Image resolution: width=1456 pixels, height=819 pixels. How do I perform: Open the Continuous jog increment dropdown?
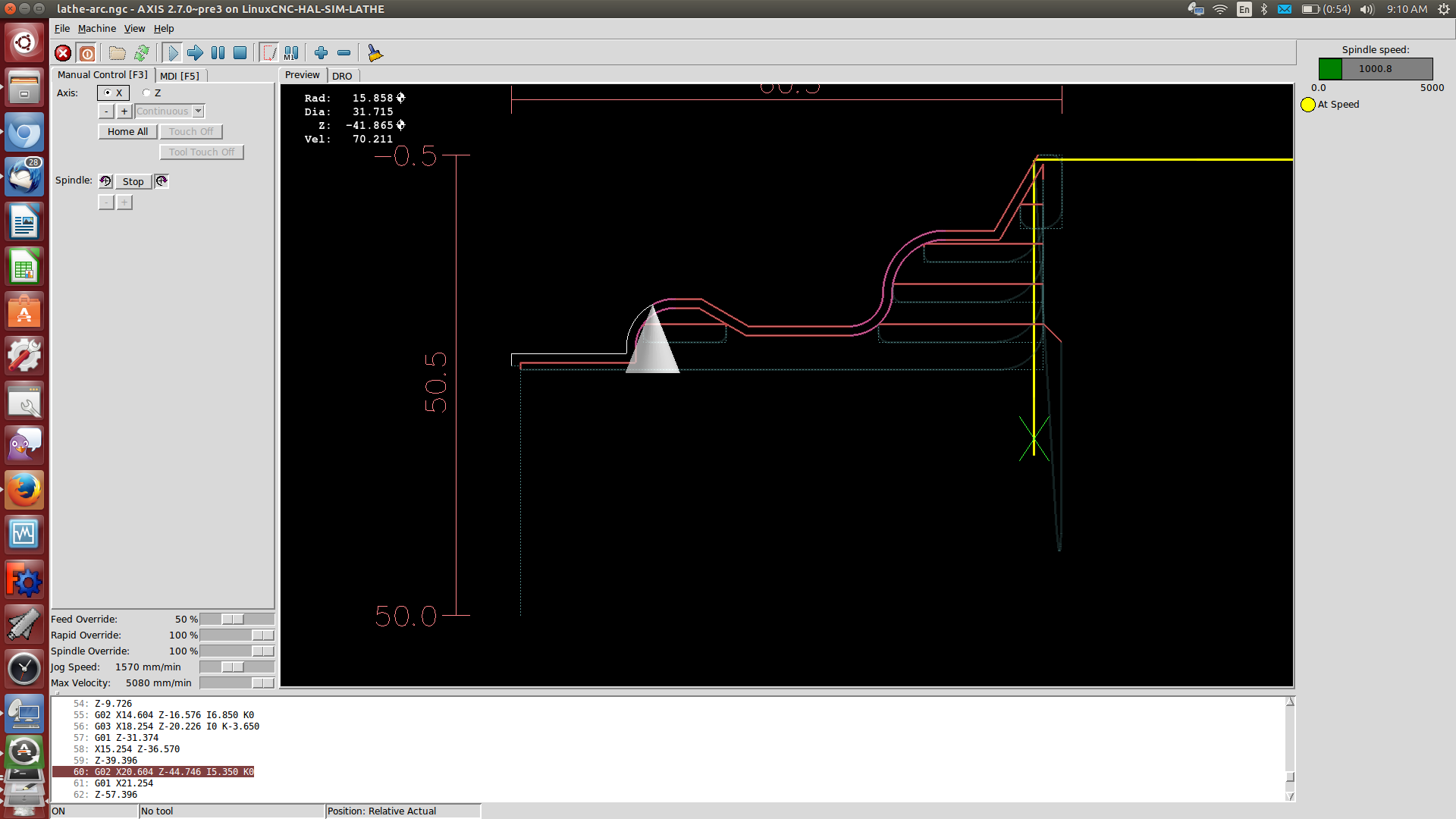pos(198,111)
